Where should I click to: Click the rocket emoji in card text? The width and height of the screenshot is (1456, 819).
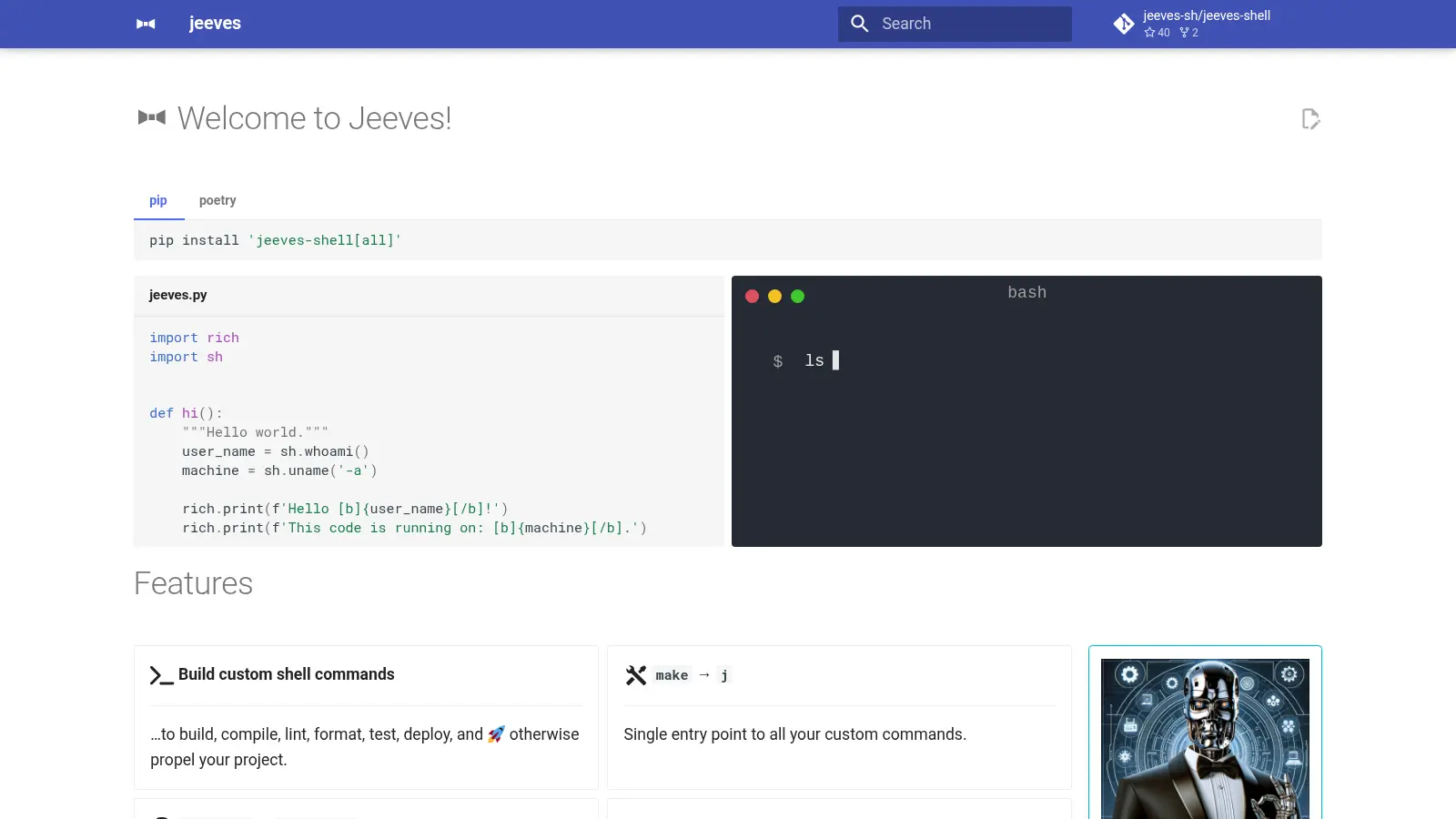496,734
